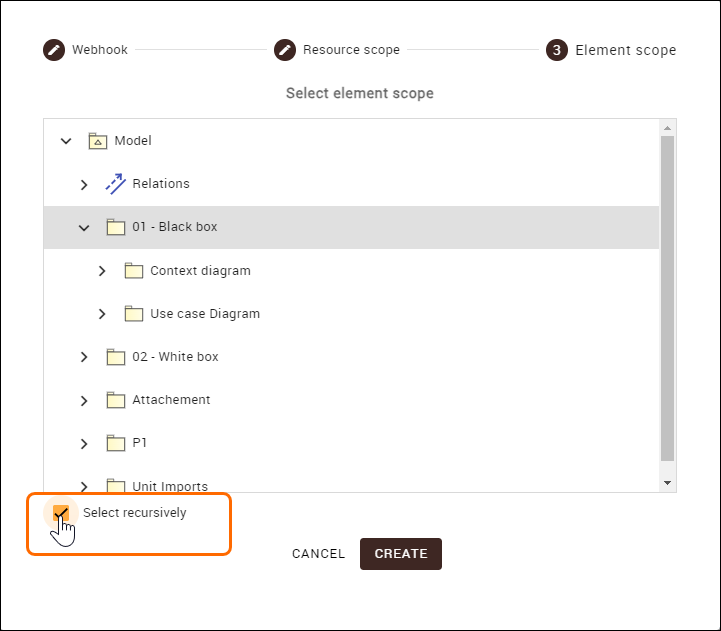721x631 pixels.
Task: Collapse the 01 - Black box node
Action: coord(84,227)
